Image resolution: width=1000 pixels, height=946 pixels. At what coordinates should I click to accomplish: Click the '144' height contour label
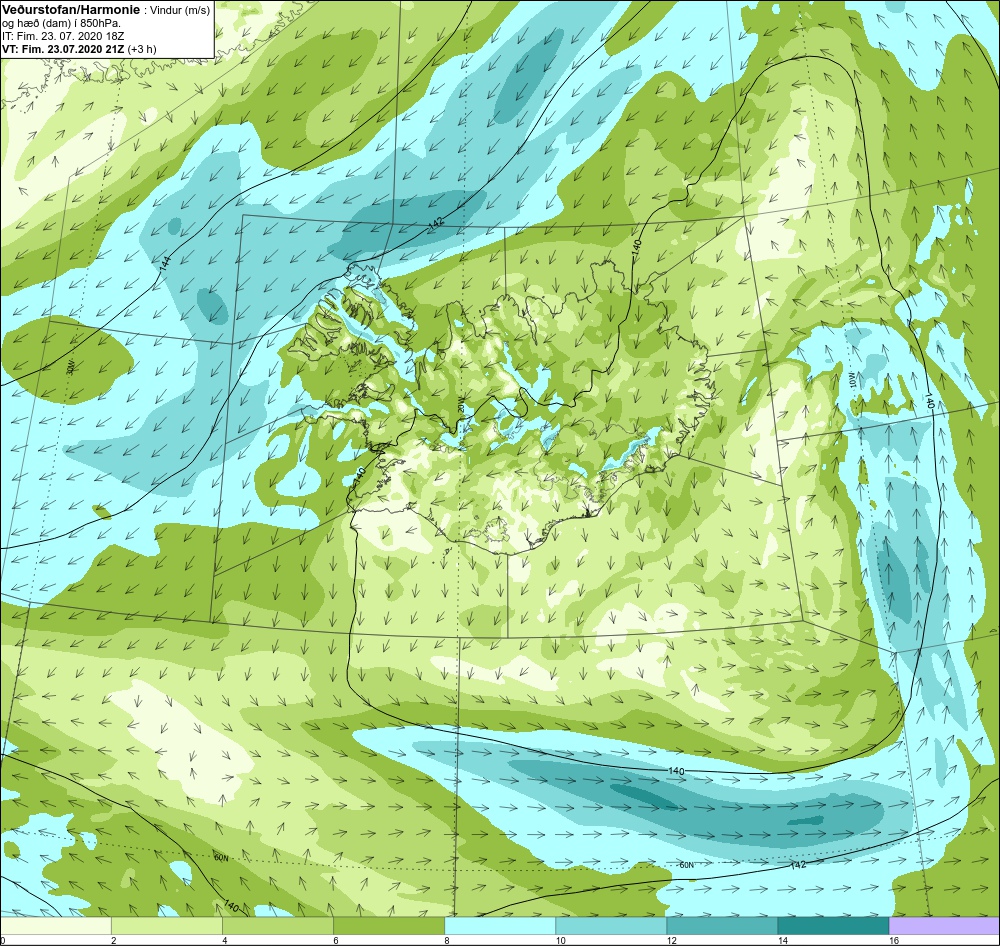coord(166,264)
